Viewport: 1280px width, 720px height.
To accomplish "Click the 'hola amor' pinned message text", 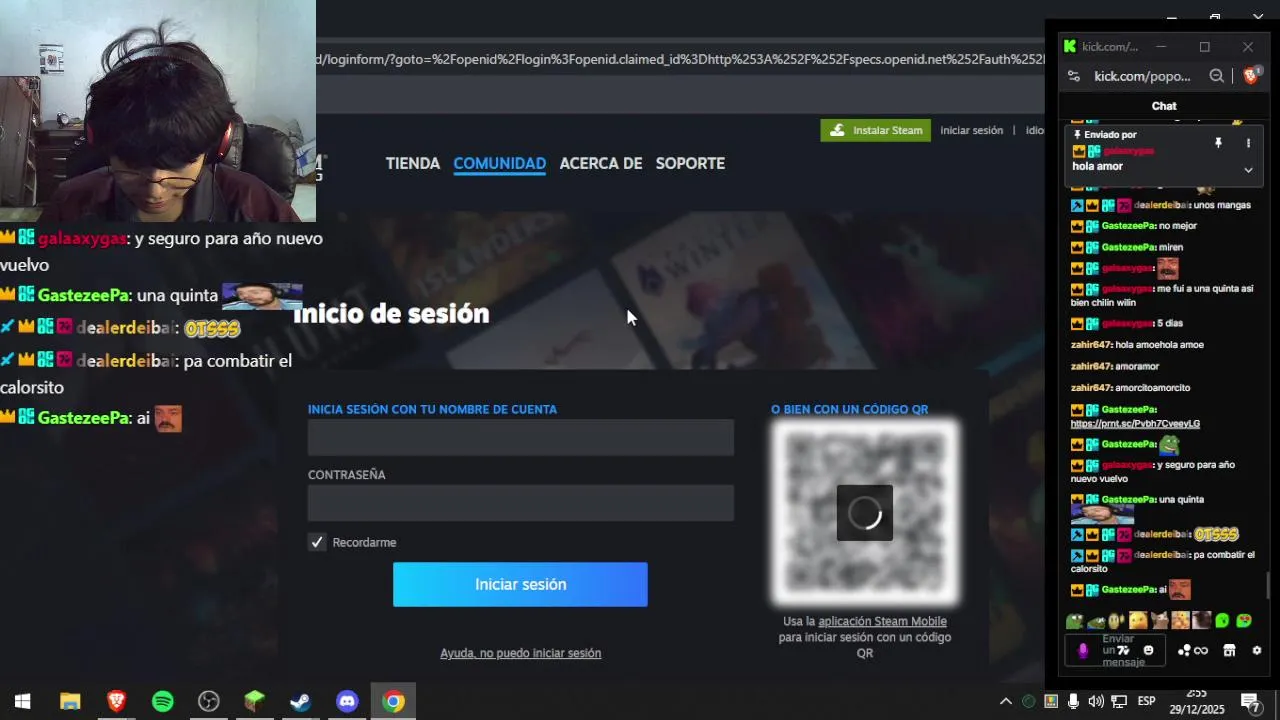I will tap(1097, 166).
